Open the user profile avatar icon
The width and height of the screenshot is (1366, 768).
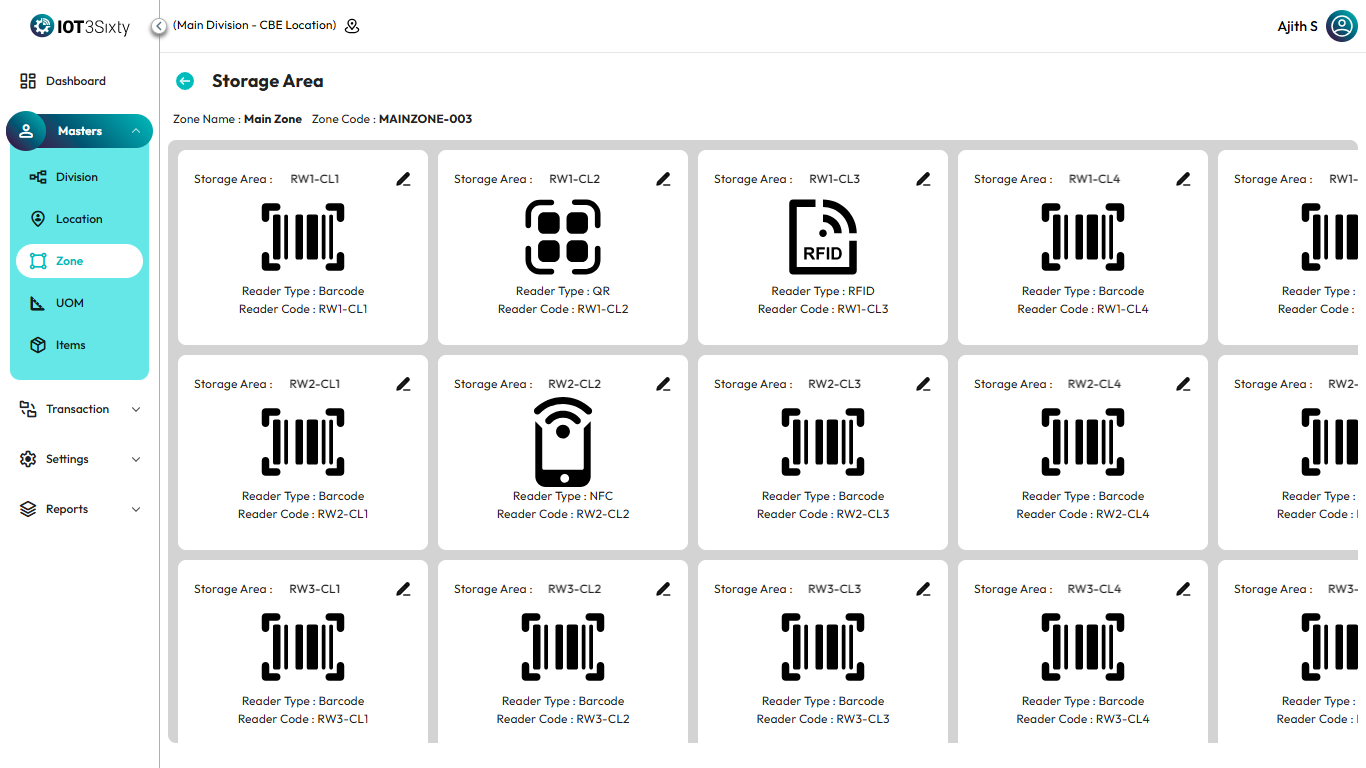(x=1341, y=27)
